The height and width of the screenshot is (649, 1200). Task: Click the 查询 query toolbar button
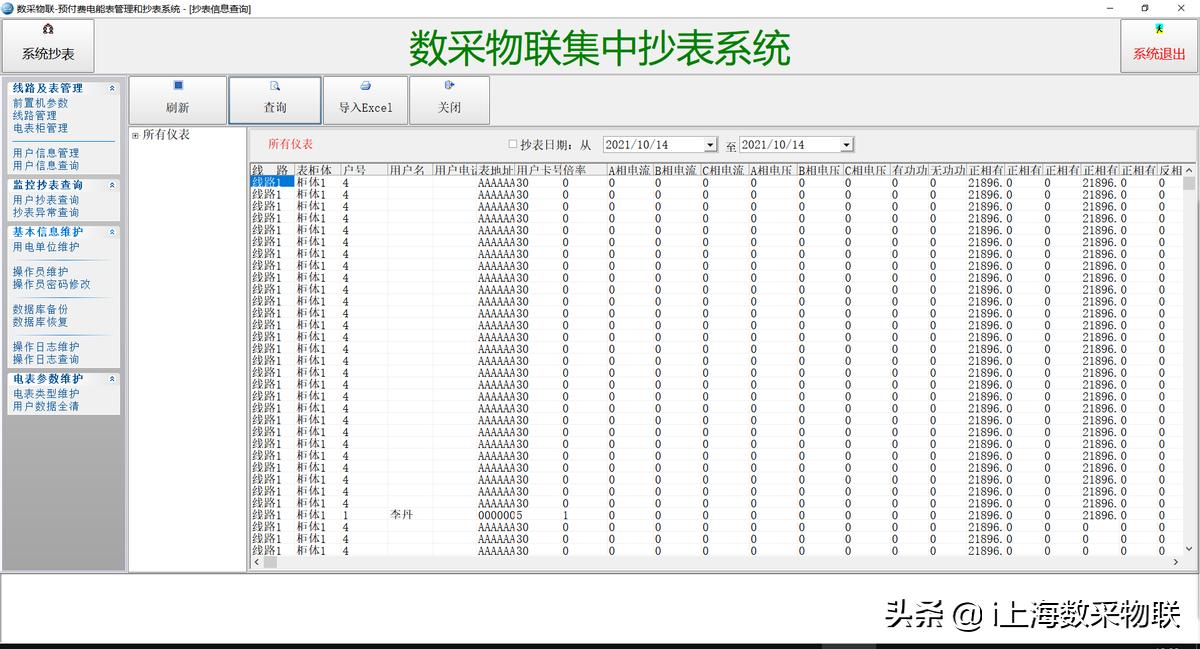(x=275, y=100)
